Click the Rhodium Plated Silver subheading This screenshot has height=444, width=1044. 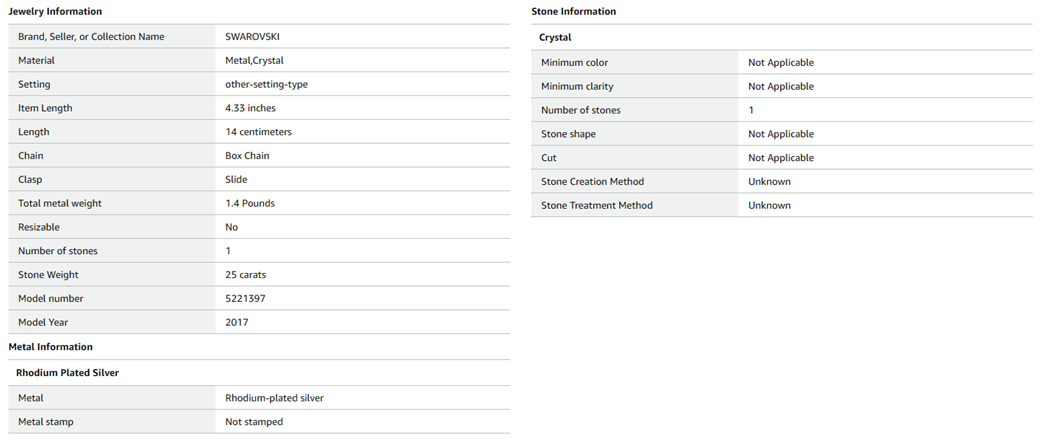[68, 373]
